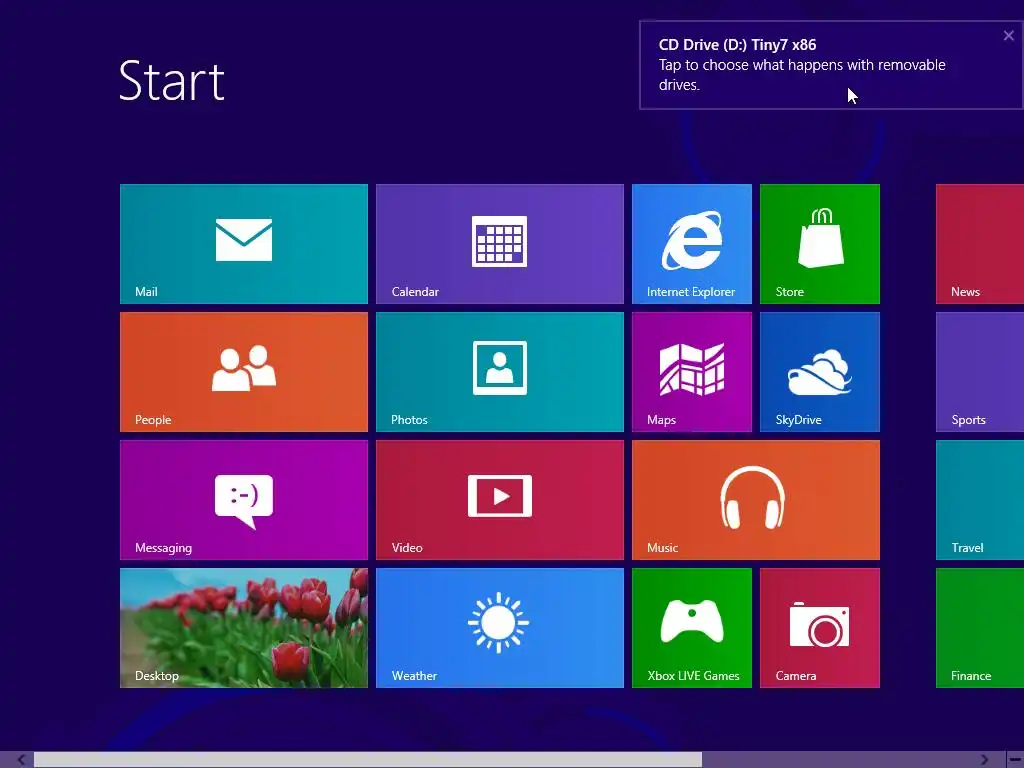The width and height of the screenshot is (1024, 768).
Task: Open the Video tile
Action: pyautogui.click(x=500, y=500)
